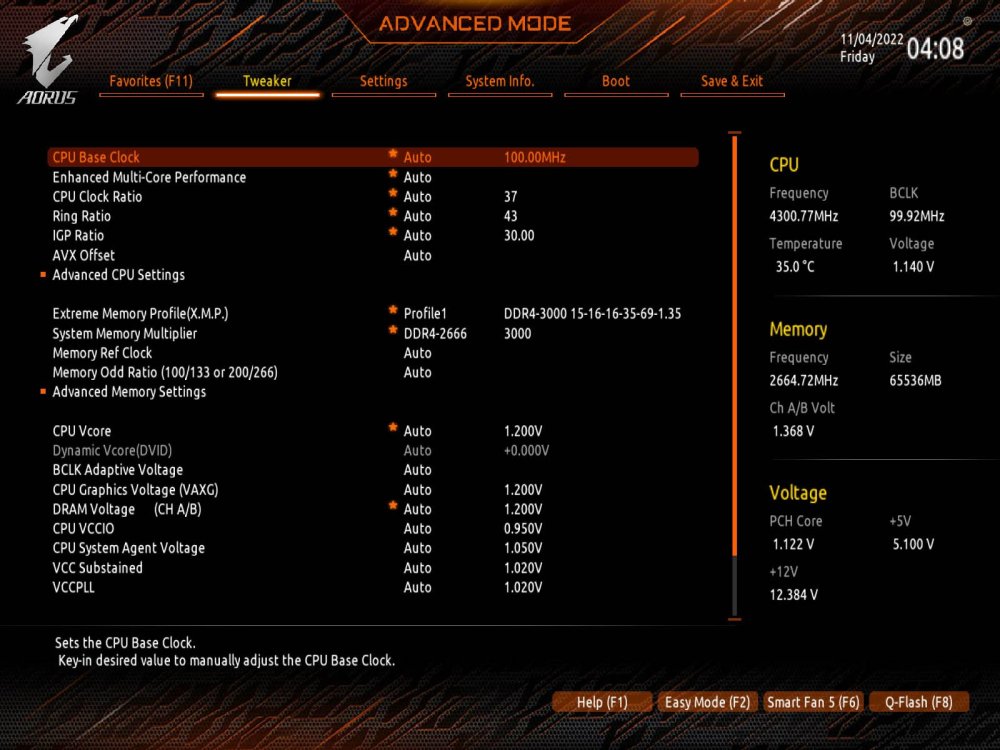Select the IGP Ratio label
Viewport: 1000px width, 750px height.
[78, 236]
